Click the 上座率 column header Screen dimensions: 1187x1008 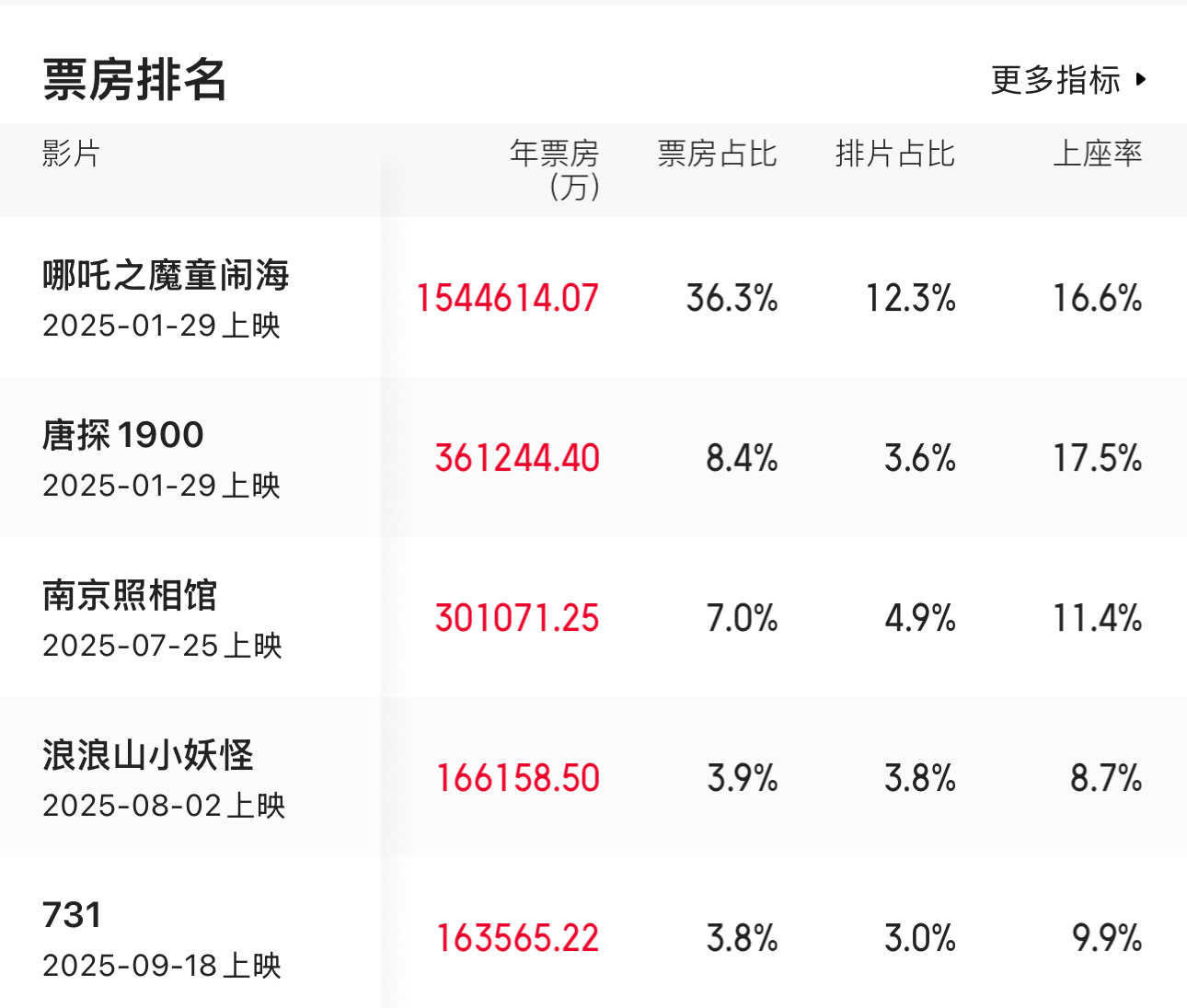[1097, 154]
